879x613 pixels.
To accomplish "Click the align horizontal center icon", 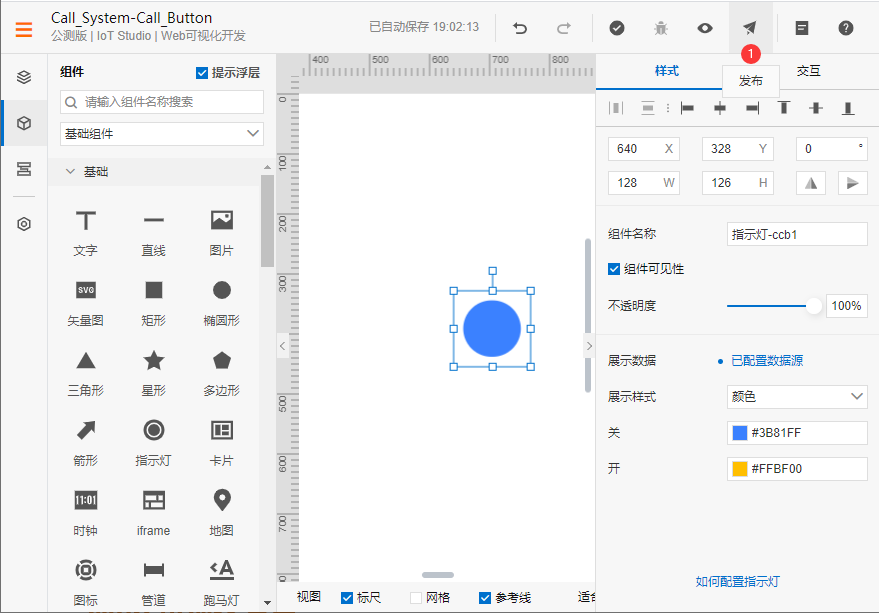I will tap(720, 108).
